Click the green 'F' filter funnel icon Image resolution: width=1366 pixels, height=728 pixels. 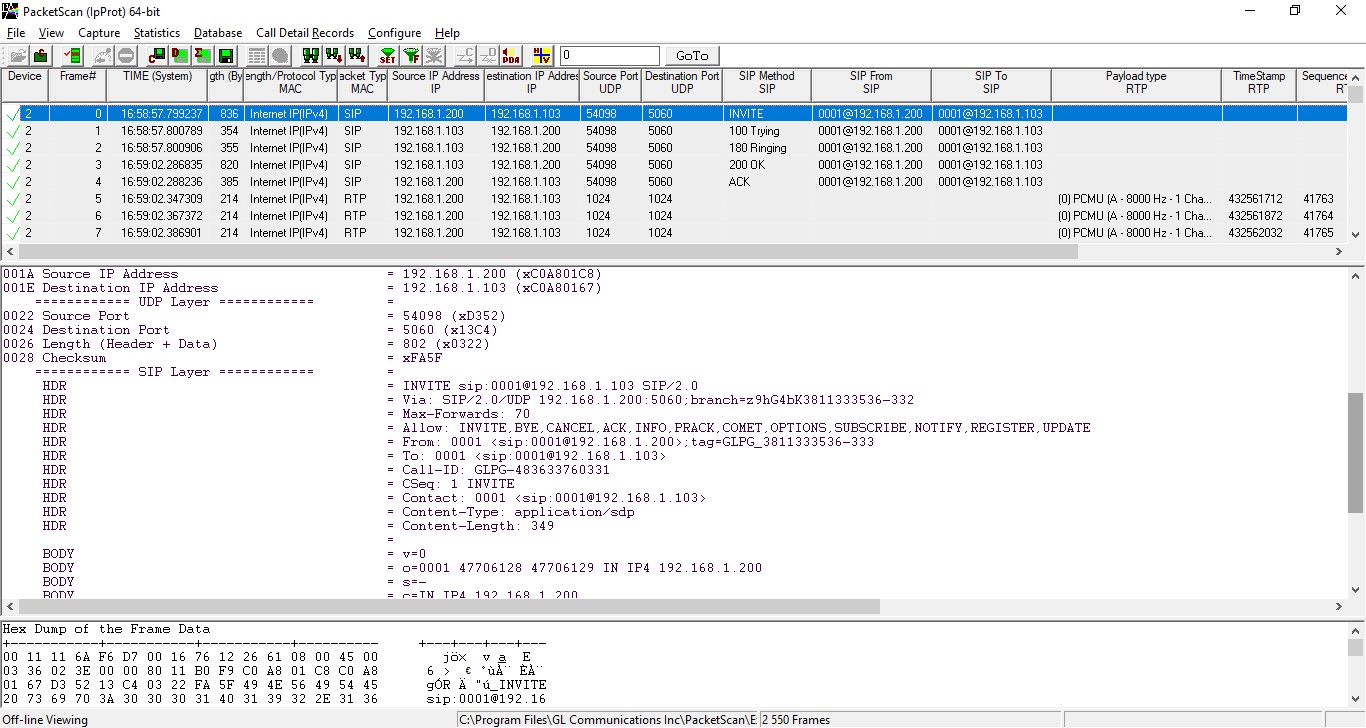click(x=411, y=56)
